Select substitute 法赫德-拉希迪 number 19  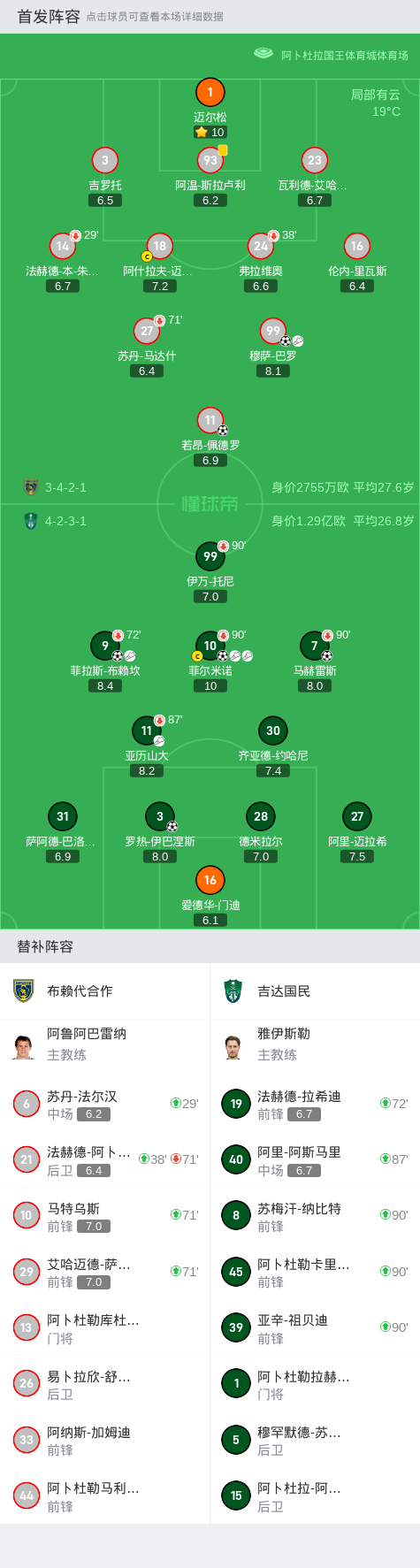[236, 1104]
